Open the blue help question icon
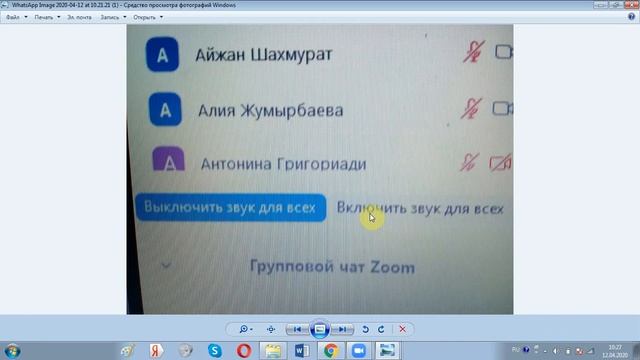This screenshot has width=640, height=360. tap(631, 17)
